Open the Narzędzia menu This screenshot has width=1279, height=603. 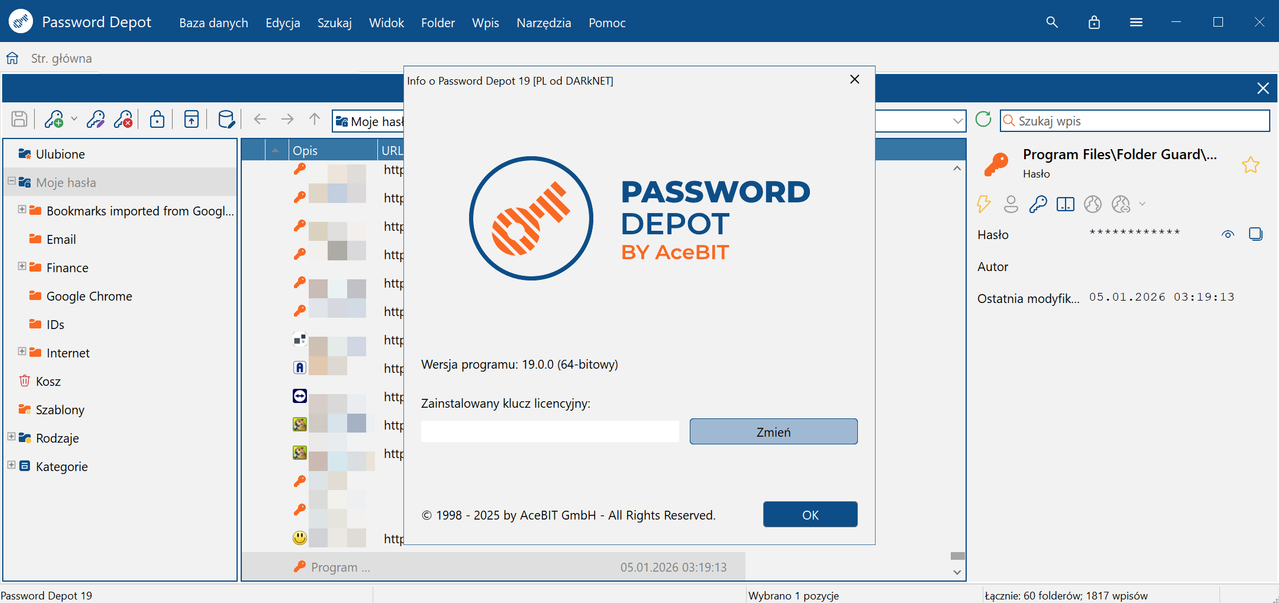tap(544, 22)
